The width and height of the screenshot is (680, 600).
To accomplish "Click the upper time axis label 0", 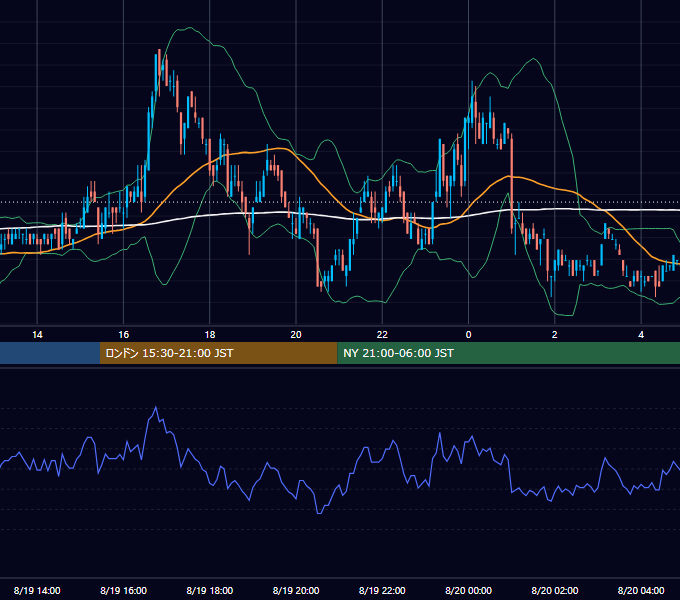I will click(x=468, y=335).
